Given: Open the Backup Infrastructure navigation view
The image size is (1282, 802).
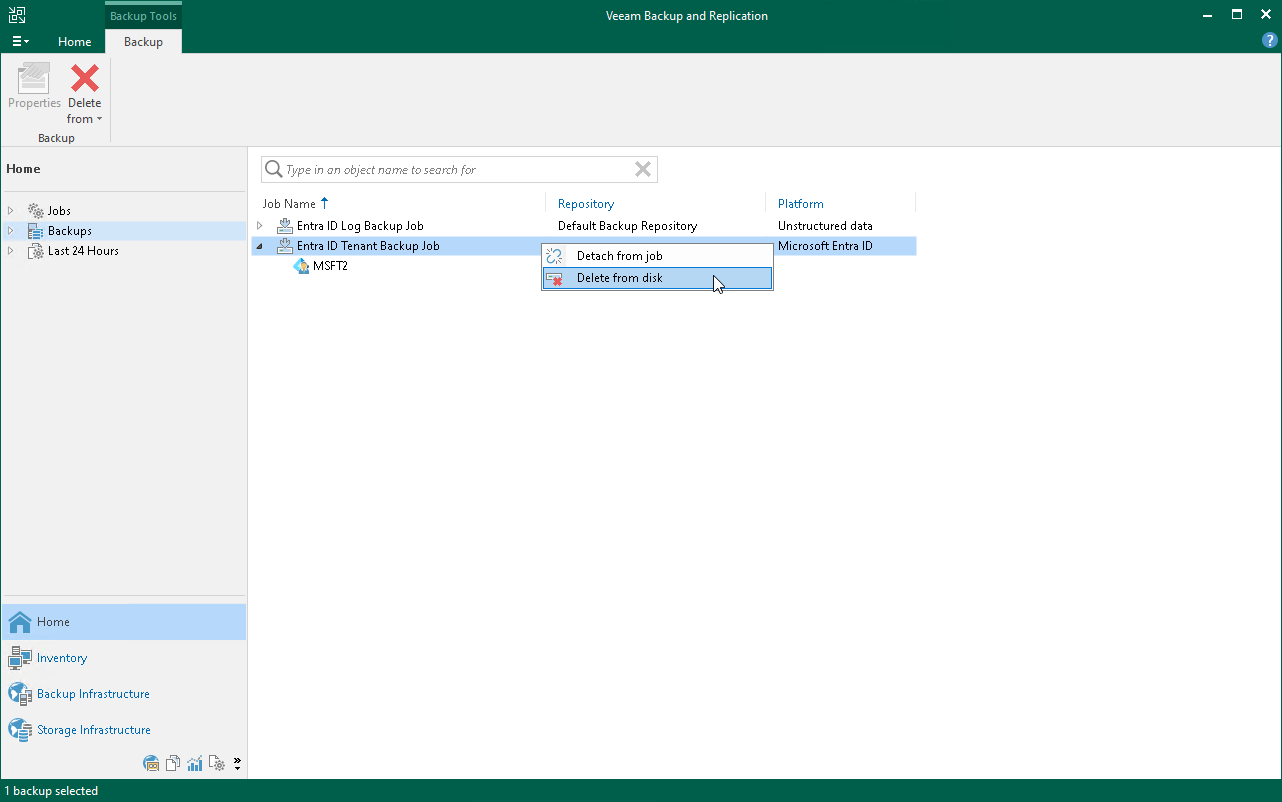Looking at the screenshot, I should click(x=123, y=694).
